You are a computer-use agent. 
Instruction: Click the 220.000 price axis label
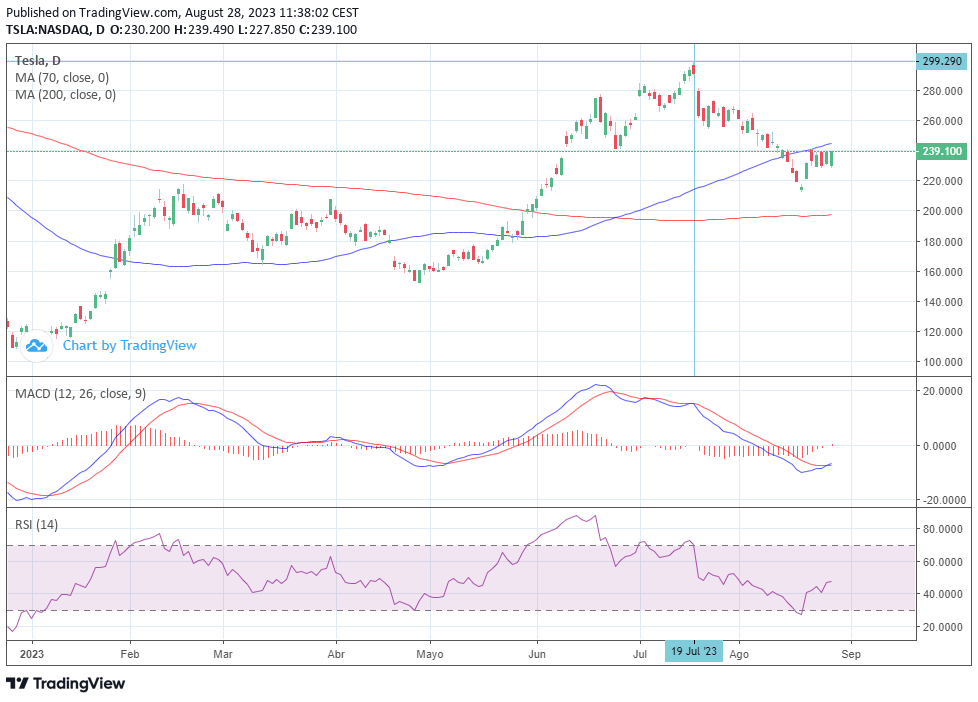click(942, 181)
